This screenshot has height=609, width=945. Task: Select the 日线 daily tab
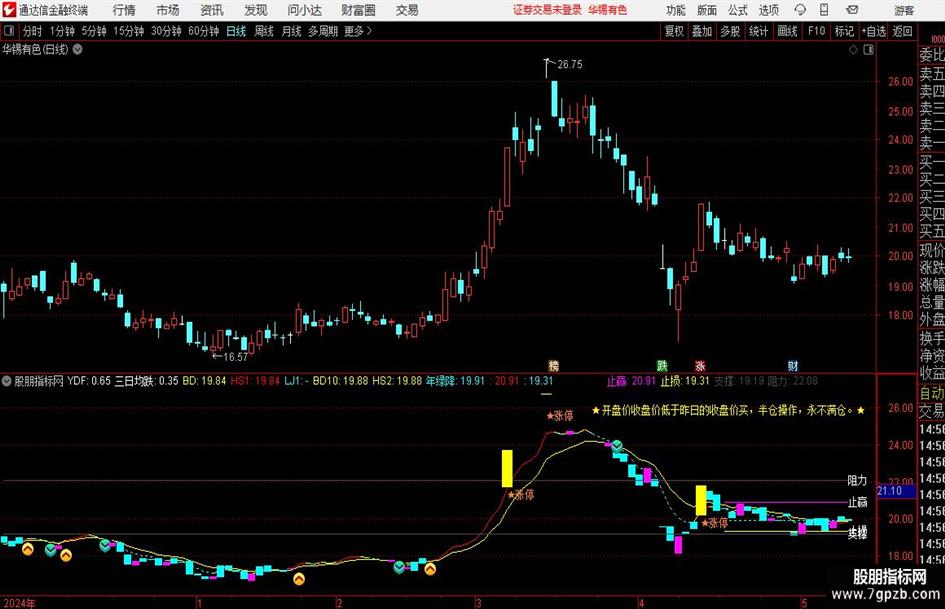[236, 31]
